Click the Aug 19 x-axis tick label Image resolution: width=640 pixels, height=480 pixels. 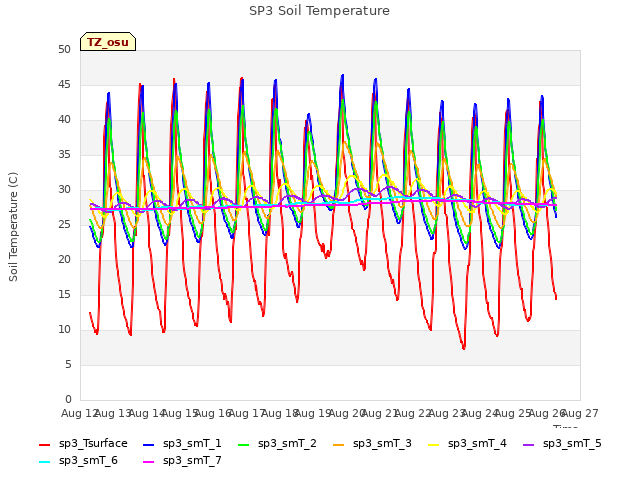point(313,413)
